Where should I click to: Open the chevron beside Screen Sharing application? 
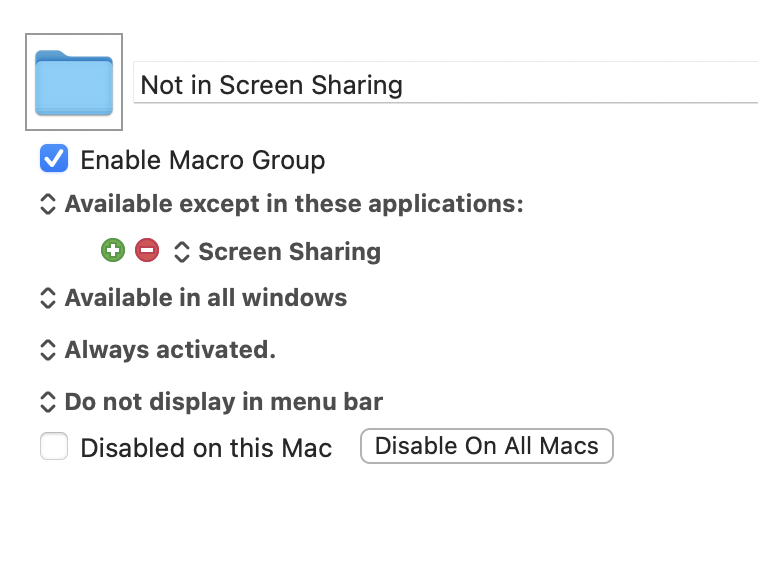181,252
